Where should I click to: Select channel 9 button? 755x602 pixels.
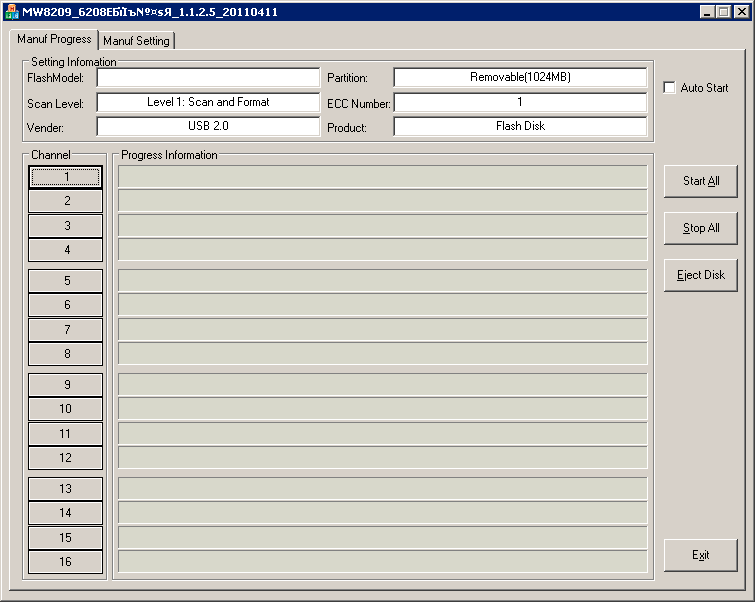pos(65,385)
